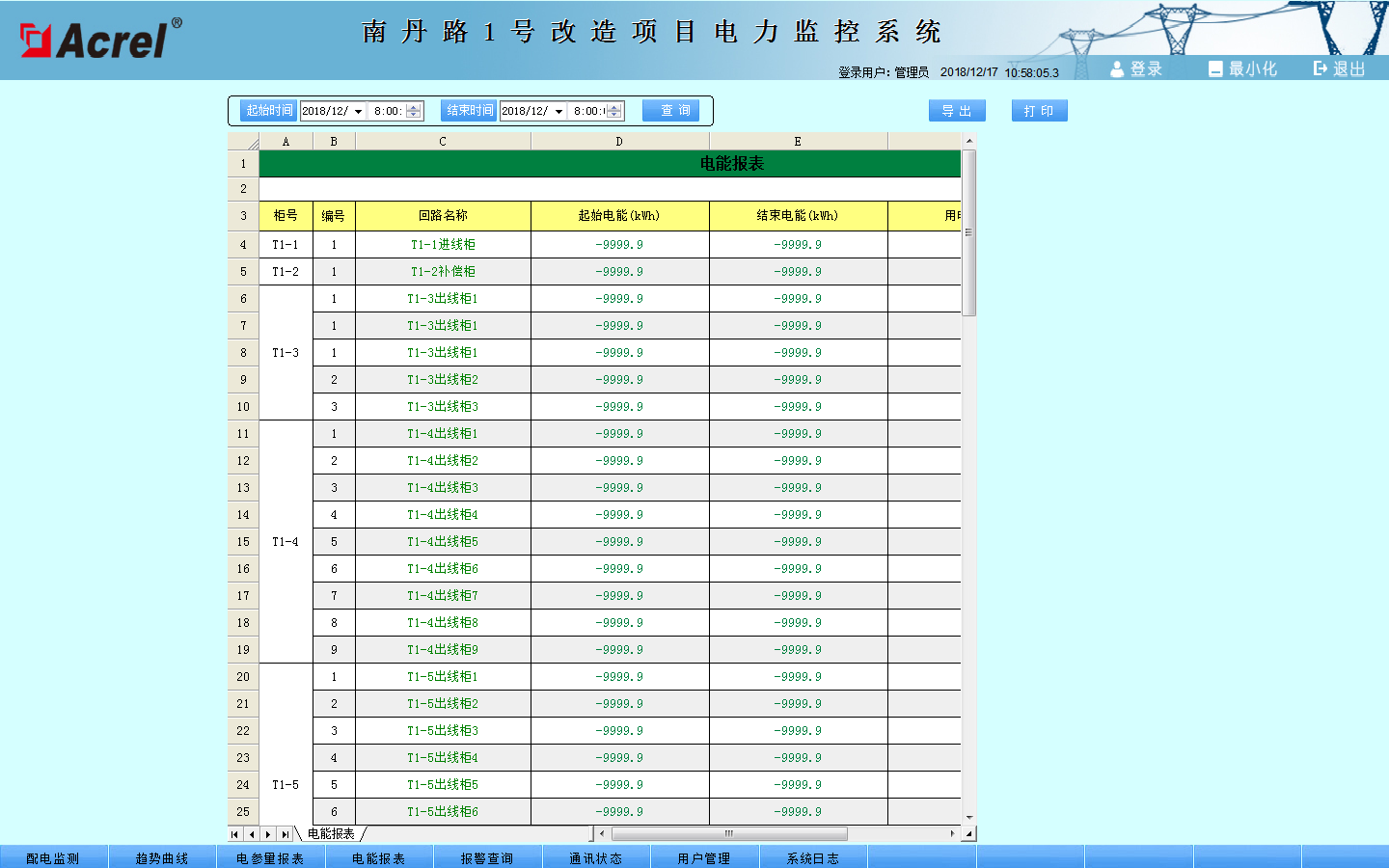Open the end date dropdown calendar
The image size is (1389, 868).
[x=558, y=111]
